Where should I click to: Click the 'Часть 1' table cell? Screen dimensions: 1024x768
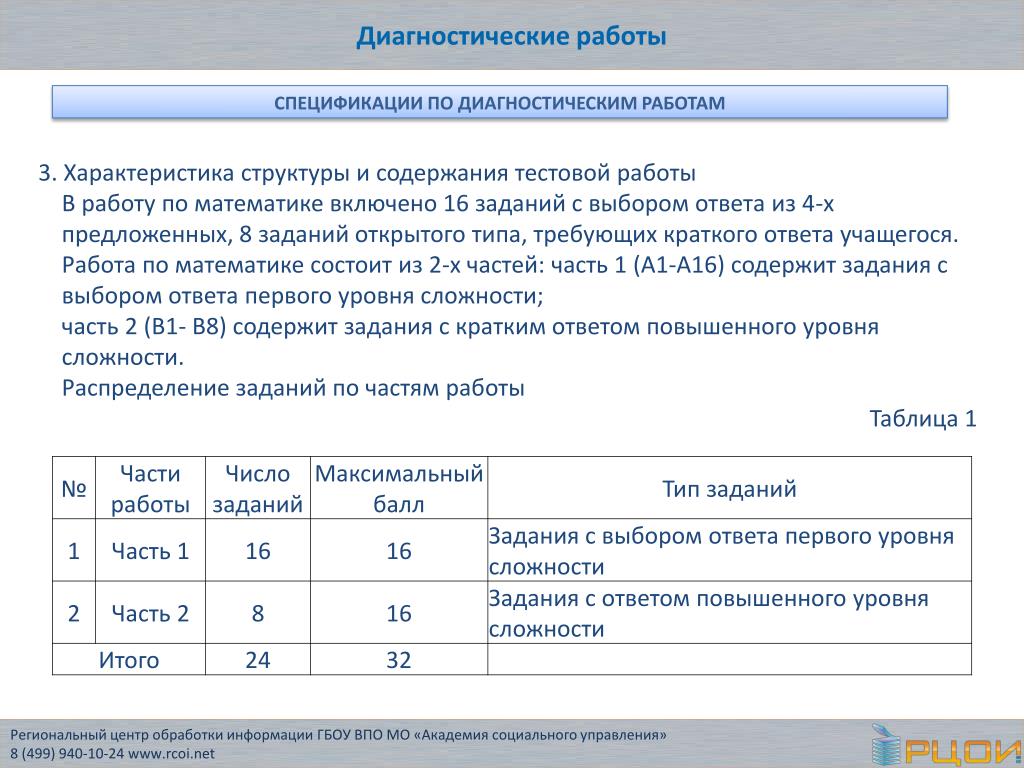(x=150, y=551)
